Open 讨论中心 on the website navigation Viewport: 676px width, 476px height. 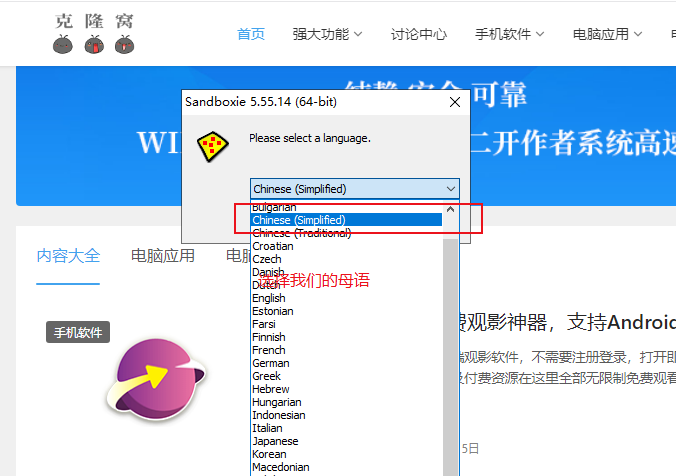[x=419, y=34]
